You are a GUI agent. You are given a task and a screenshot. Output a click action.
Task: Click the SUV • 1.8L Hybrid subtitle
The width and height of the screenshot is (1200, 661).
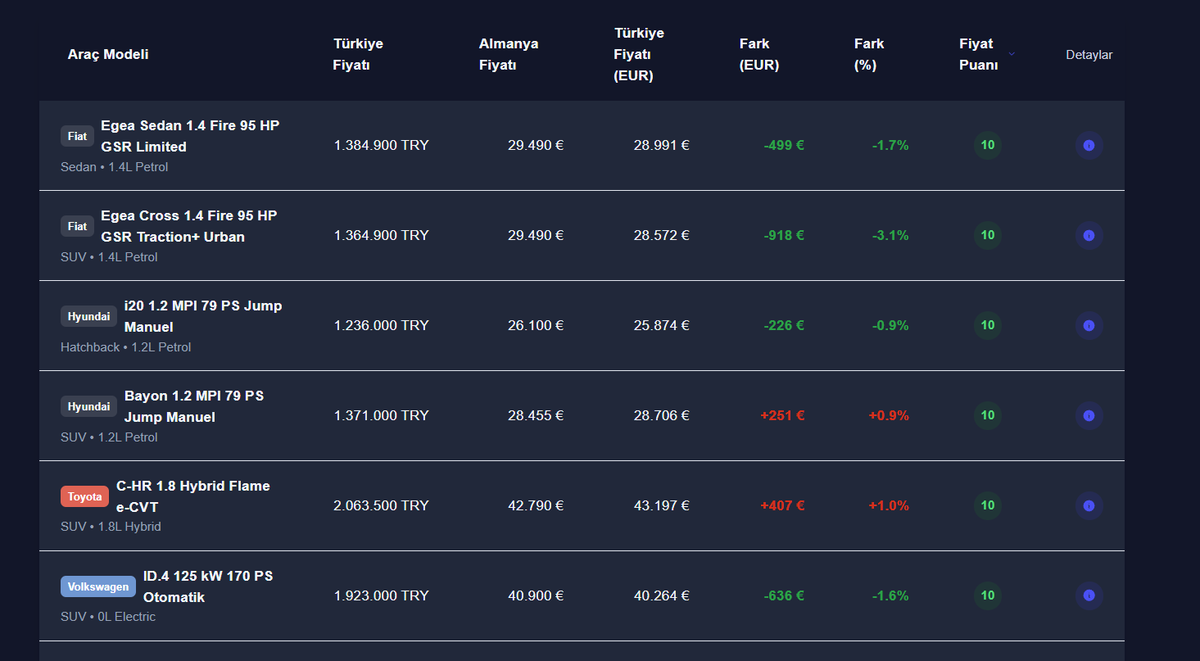coord(111,527)
